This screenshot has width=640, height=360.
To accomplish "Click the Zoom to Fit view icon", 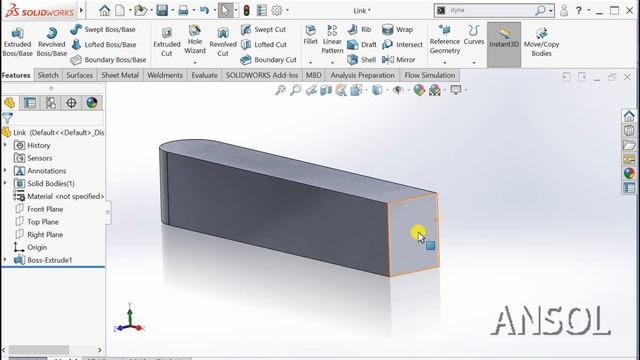I will [280, 90].
